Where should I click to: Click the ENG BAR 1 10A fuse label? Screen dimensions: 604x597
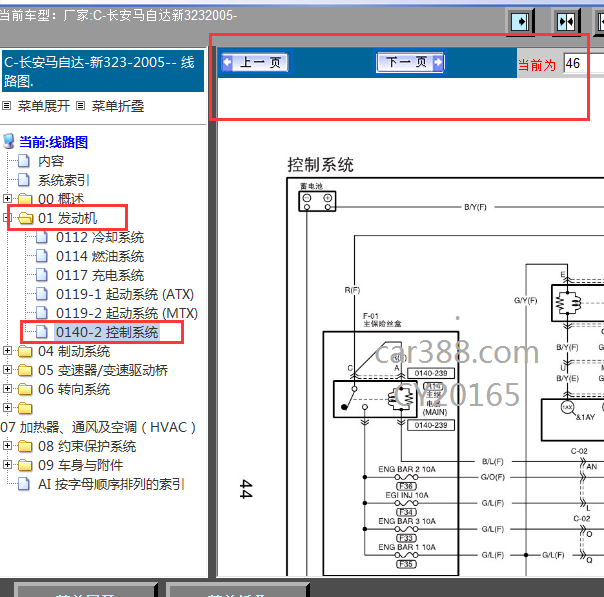(x=407, y=547)
